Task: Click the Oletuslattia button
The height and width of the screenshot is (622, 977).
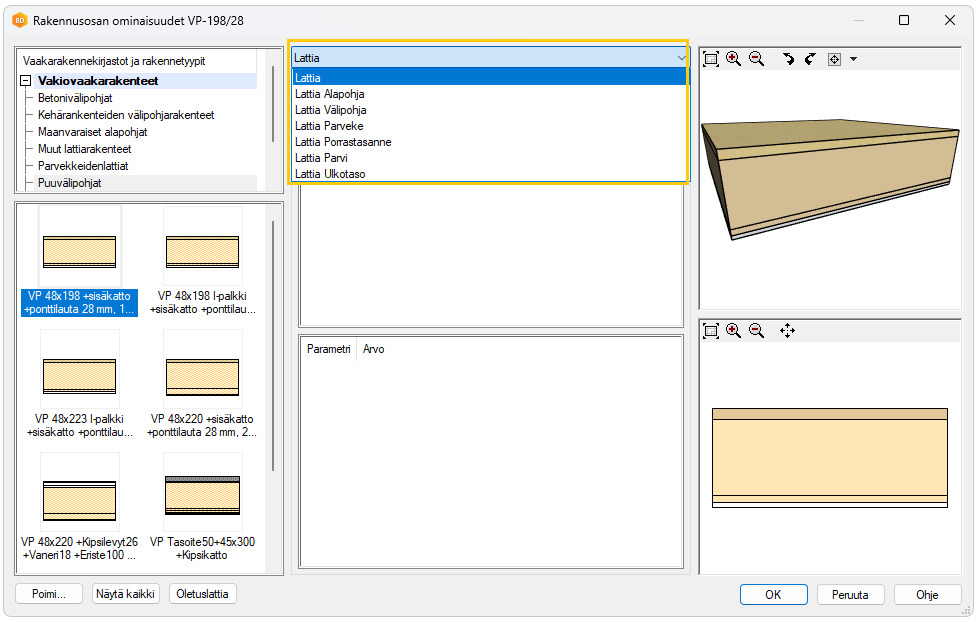Action: (x=203, y=594)
